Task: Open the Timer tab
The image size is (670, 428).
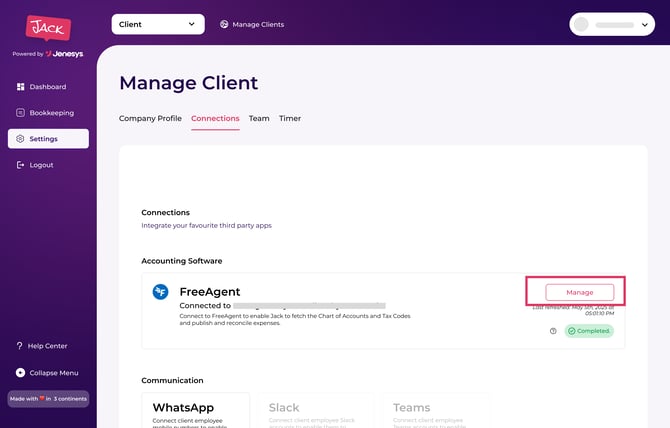Action: pyautogui.click(x=290, y=118)
